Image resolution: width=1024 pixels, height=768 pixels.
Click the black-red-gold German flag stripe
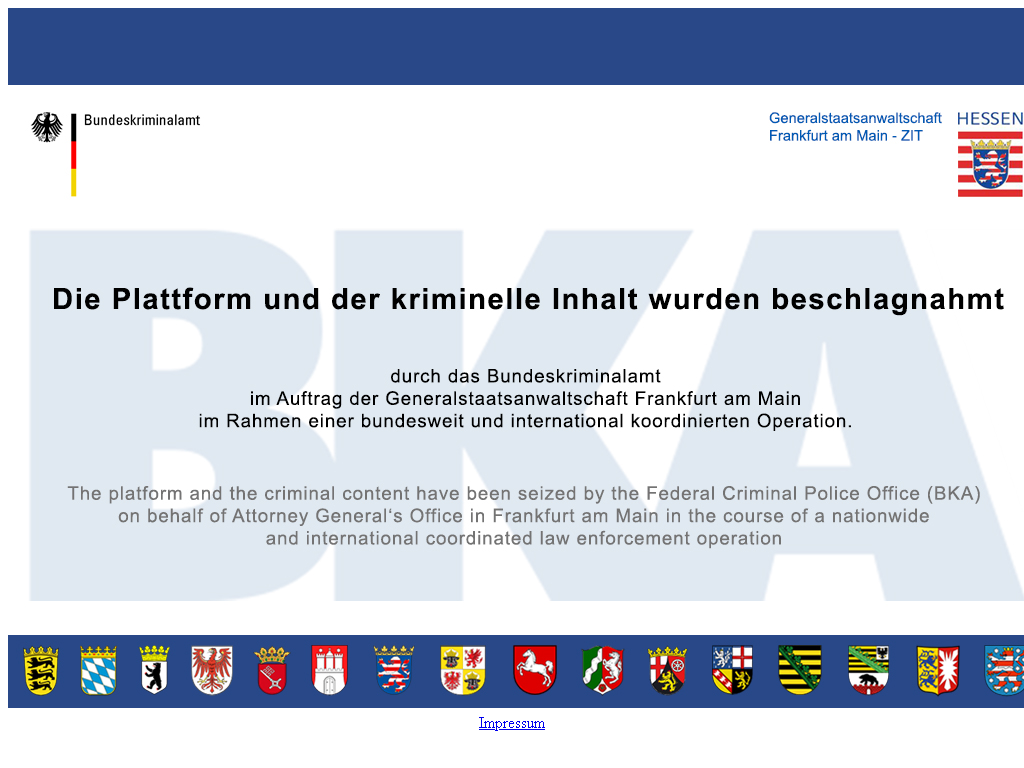(x=74, y=155)
